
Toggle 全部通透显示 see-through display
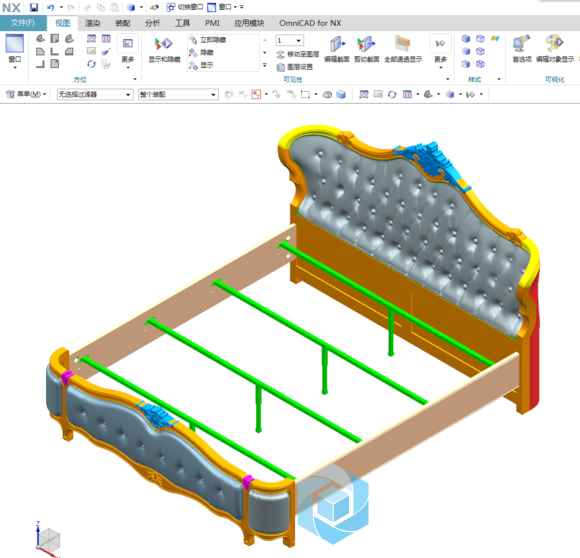point(403,50)
